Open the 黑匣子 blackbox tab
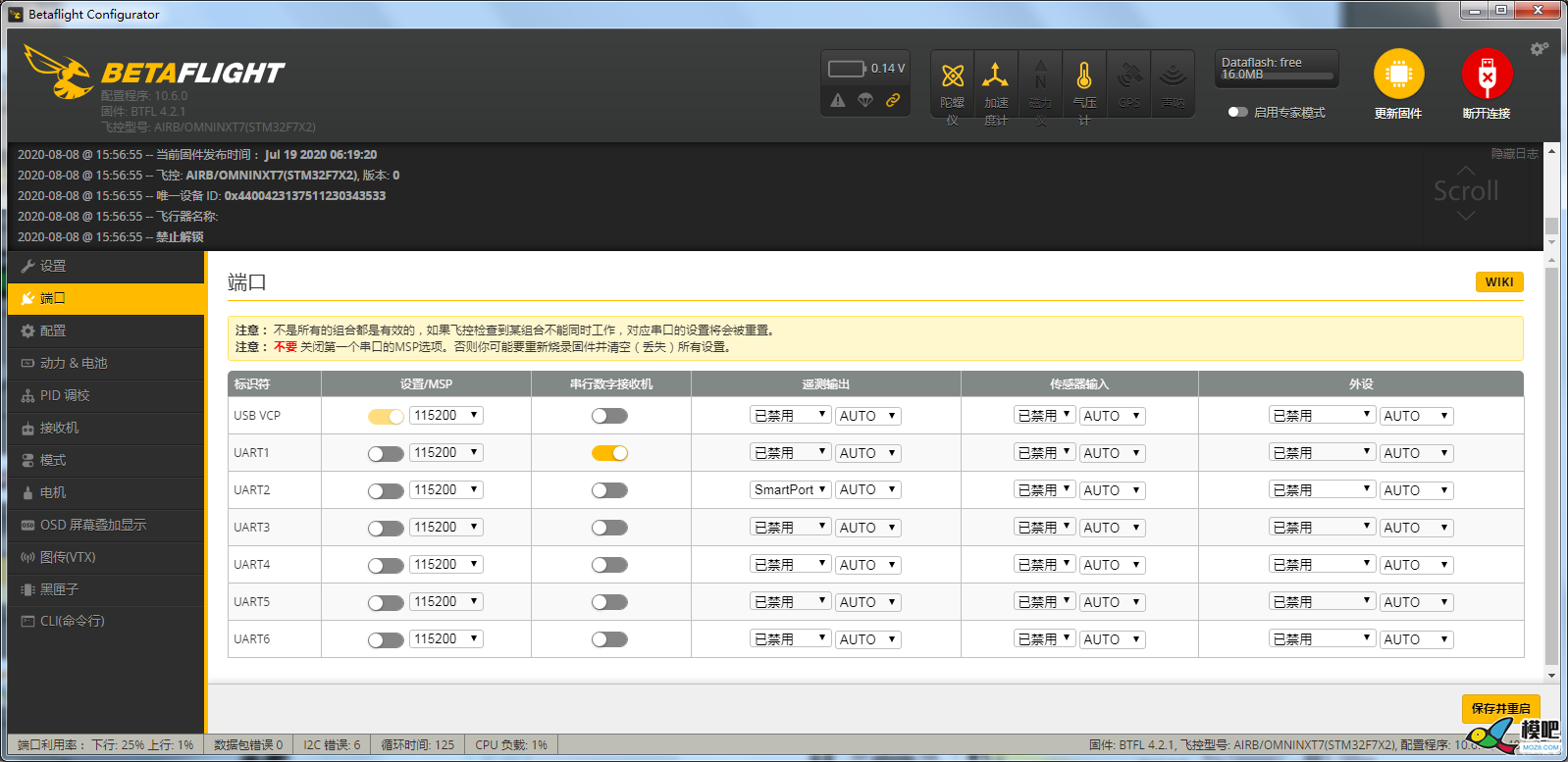 (x=106, y=589)
